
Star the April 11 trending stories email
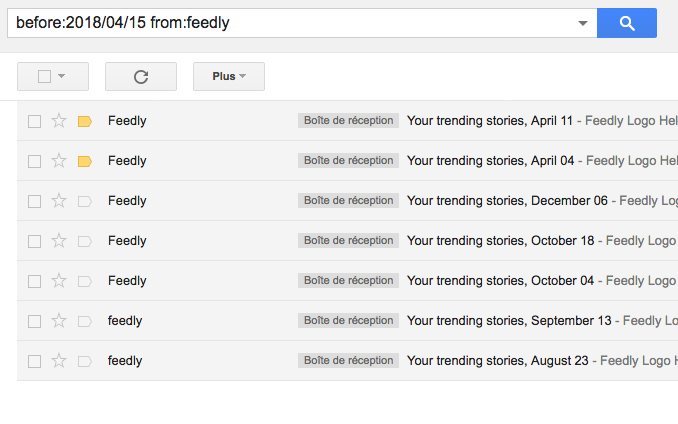[59, 121]
